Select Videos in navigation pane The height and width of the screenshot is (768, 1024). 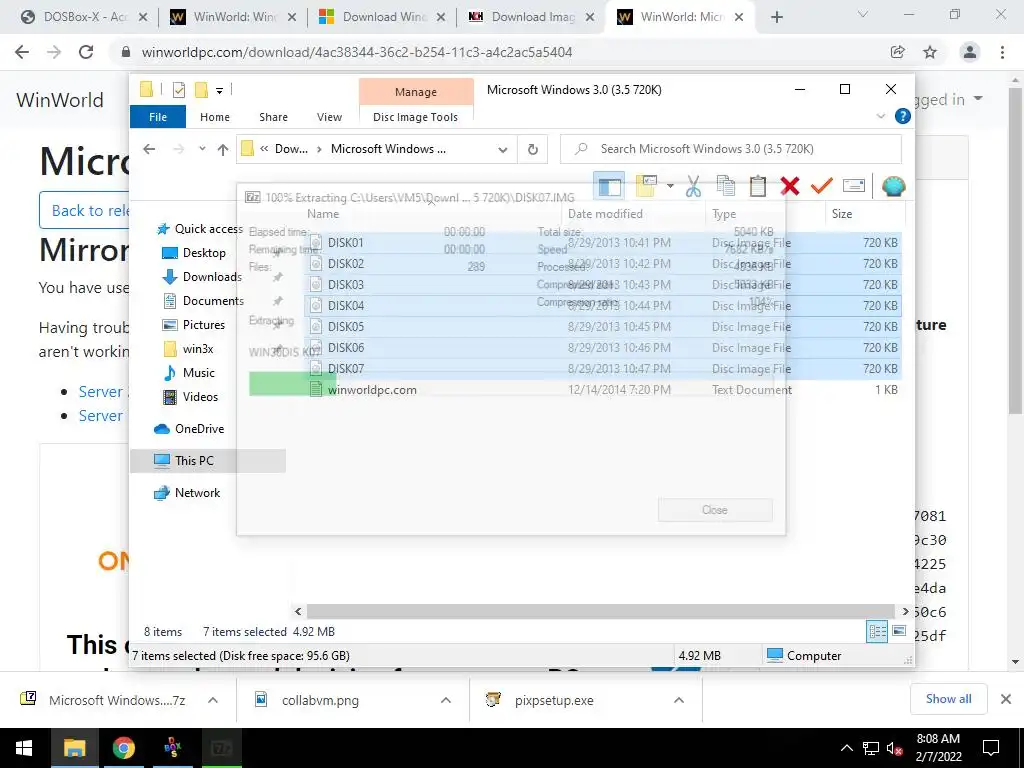pos(200,397)
